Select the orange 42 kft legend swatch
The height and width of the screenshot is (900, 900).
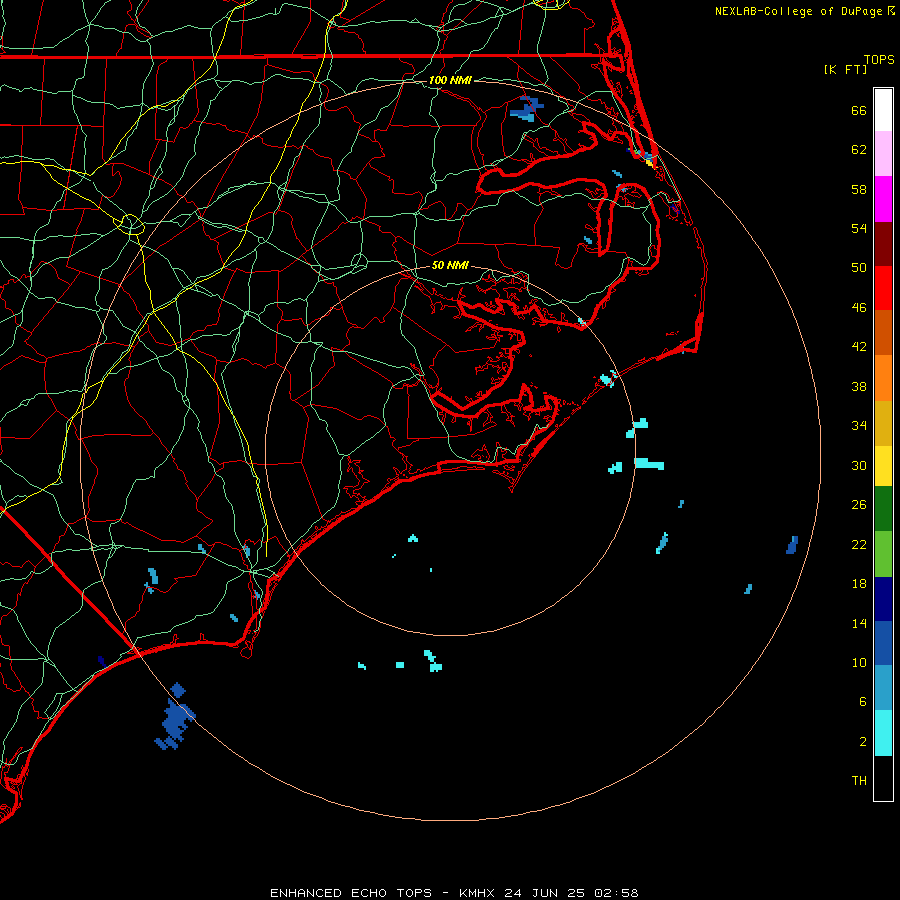883,378
